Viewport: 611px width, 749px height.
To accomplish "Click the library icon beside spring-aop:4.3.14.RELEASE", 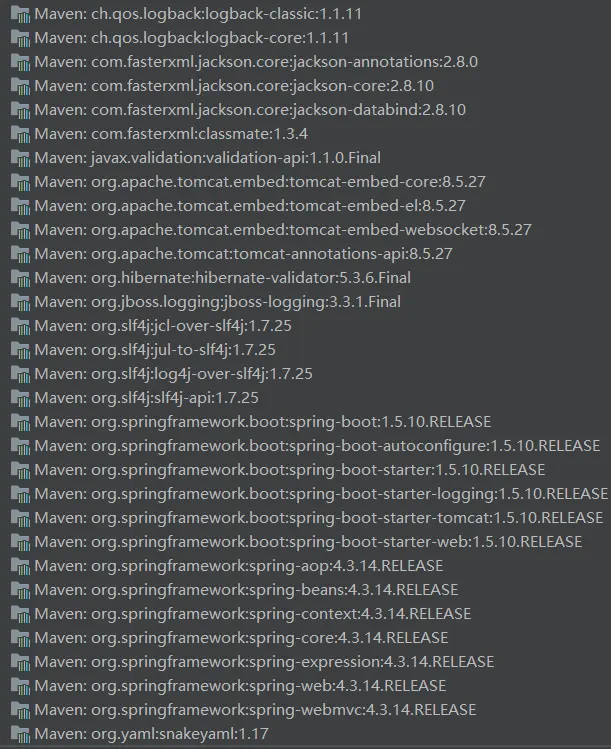I will pyautogui.click(x=20, y=566).
